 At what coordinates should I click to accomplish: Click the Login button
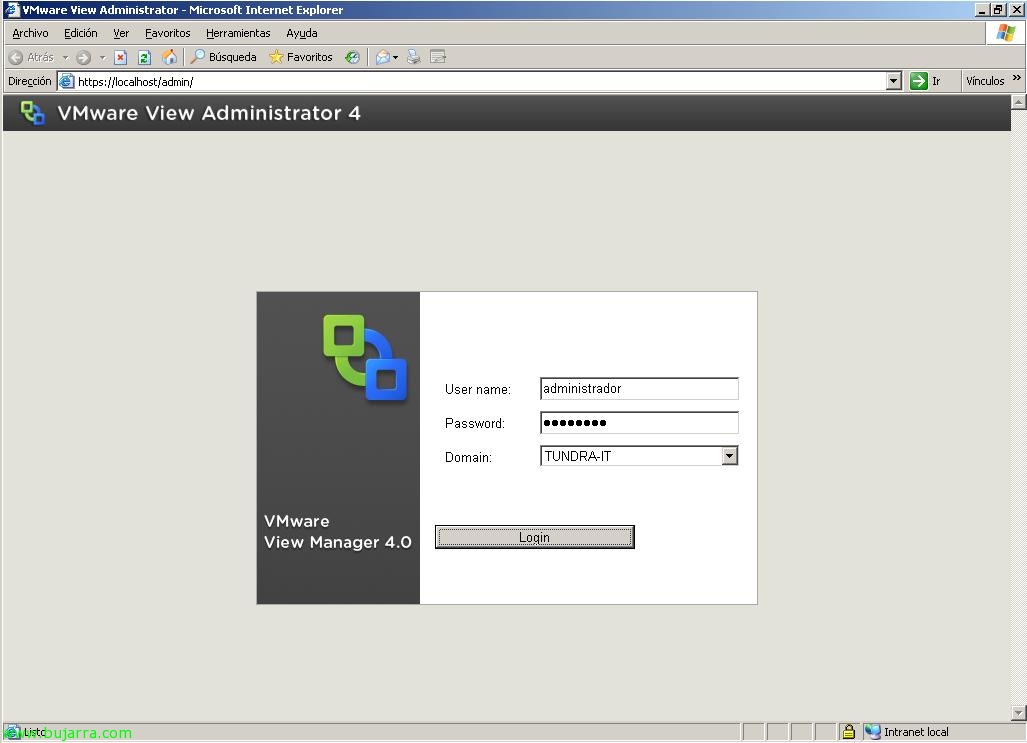(x=534, y=537)
